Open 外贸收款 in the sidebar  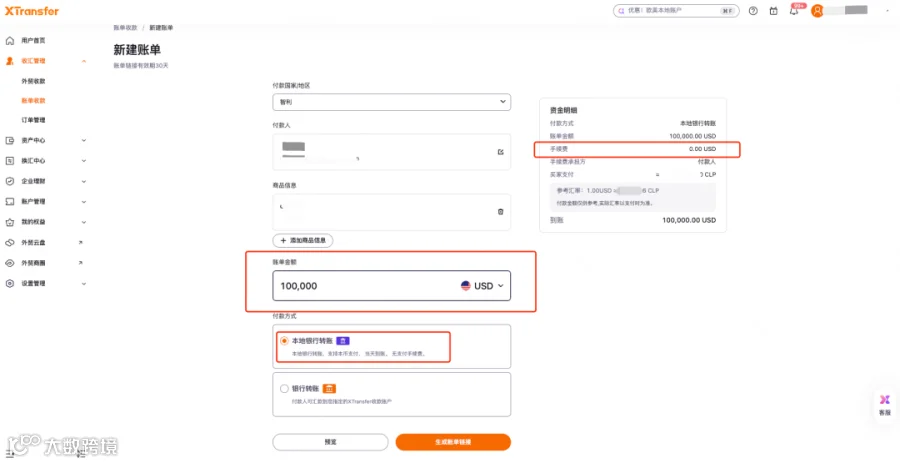point(33,81)
